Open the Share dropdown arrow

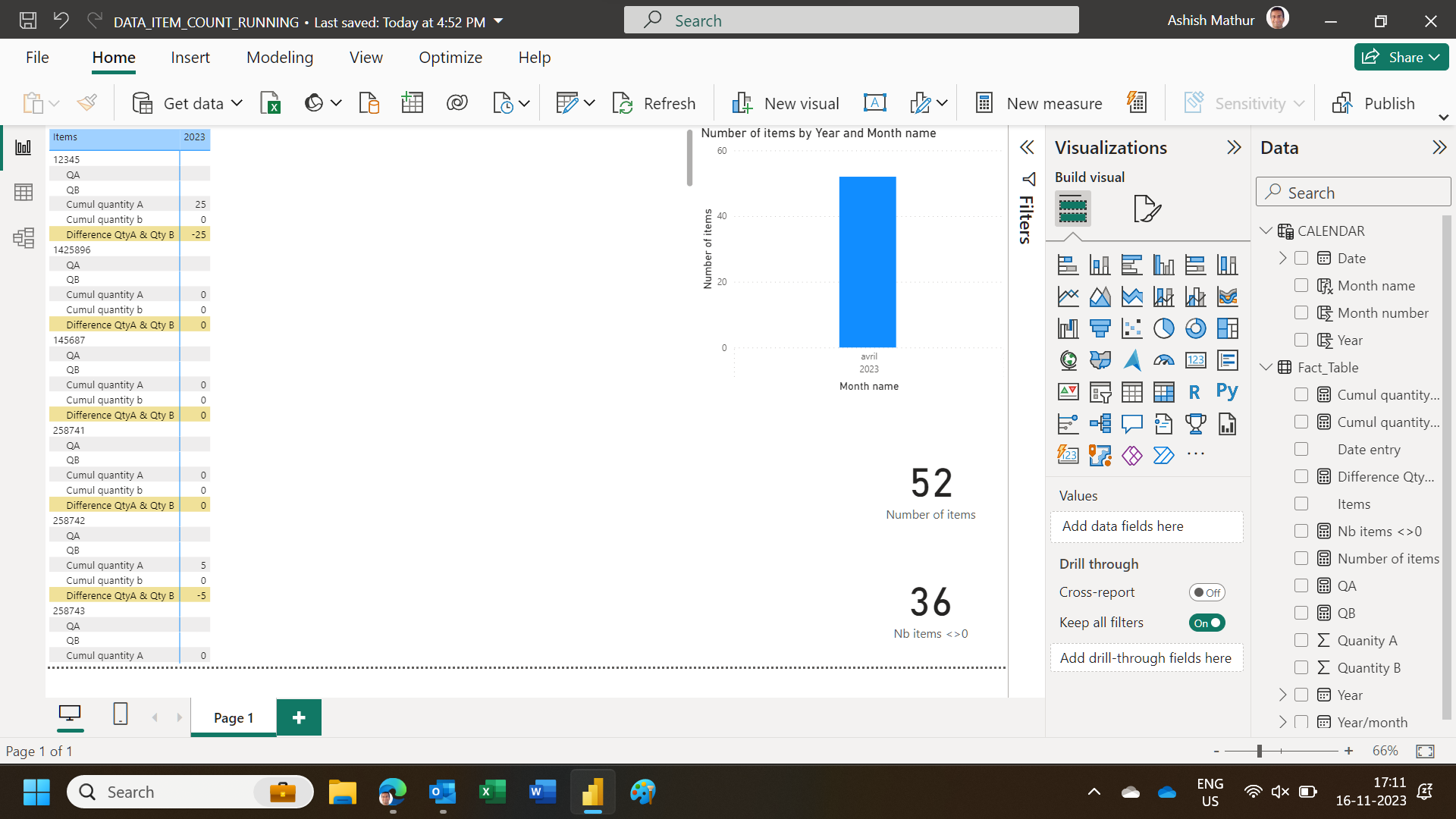pyautogui.click(x=1434, y=57)
